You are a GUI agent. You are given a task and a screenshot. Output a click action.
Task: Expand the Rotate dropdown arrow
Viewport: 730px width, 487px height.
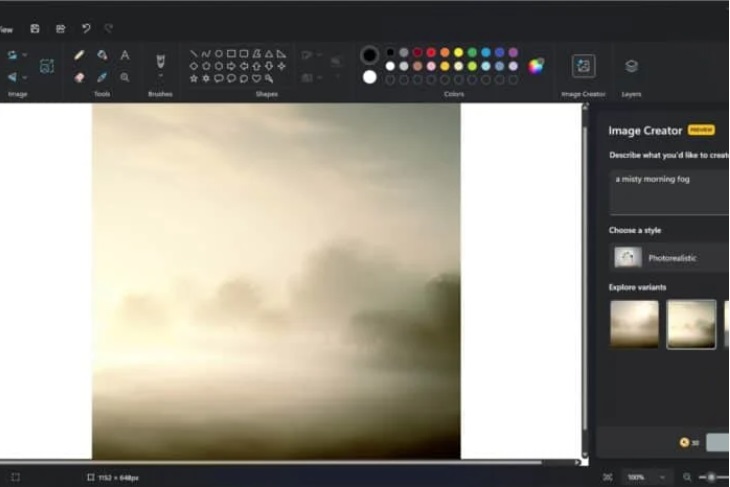[25, 55]
